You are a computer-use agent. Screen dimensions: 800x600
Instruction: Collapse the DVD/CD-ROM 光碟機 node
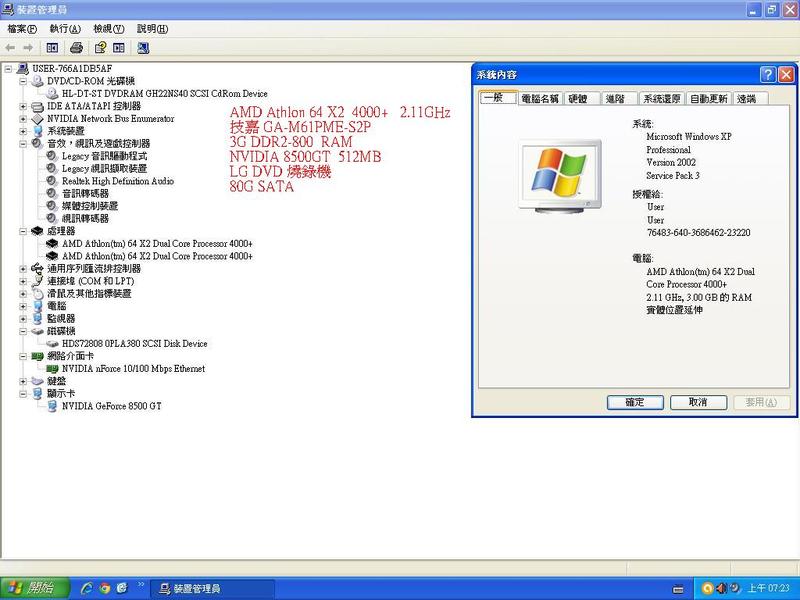(23, 81)
